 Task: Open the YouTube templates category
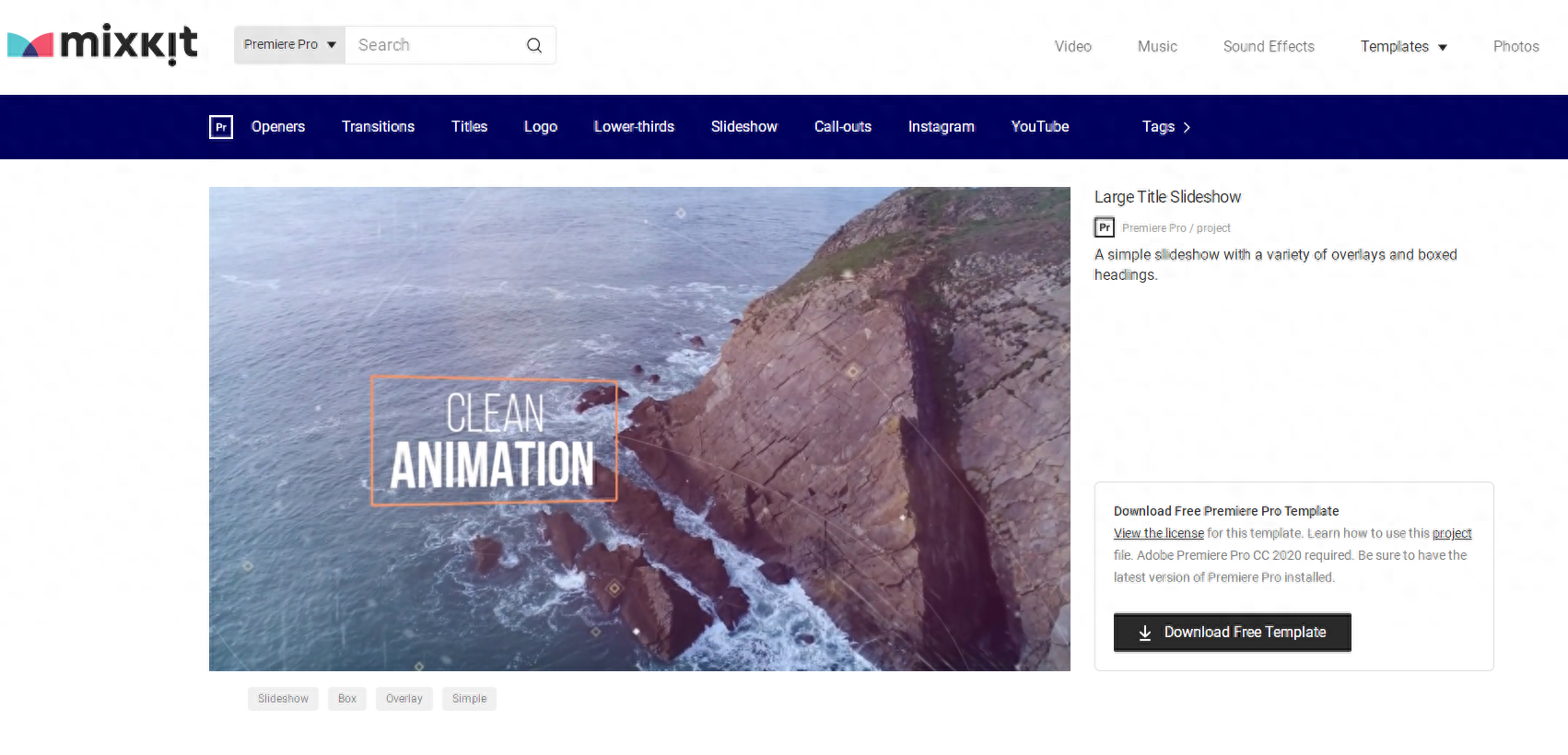coord(1040,127)
